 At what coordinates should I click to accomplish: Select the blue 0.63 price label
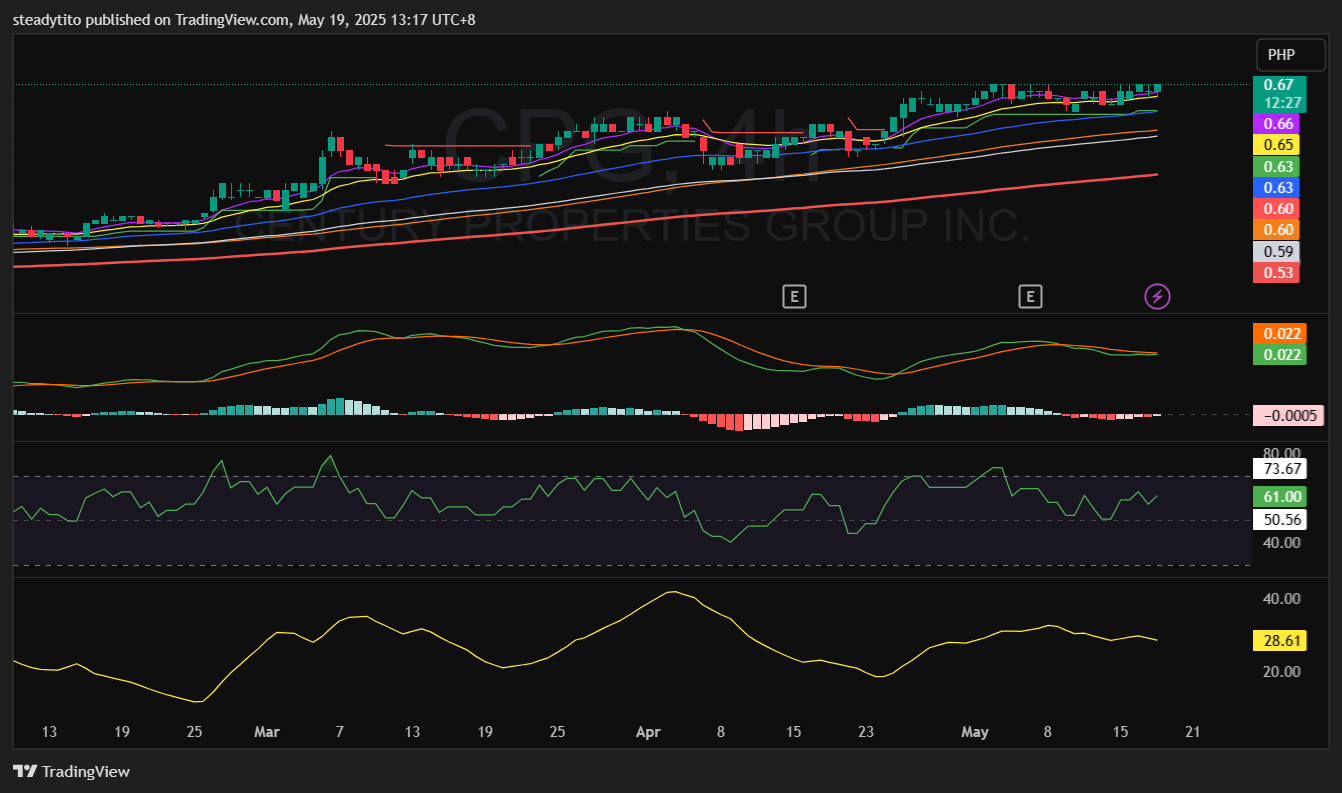click(x=1276, y=187)
